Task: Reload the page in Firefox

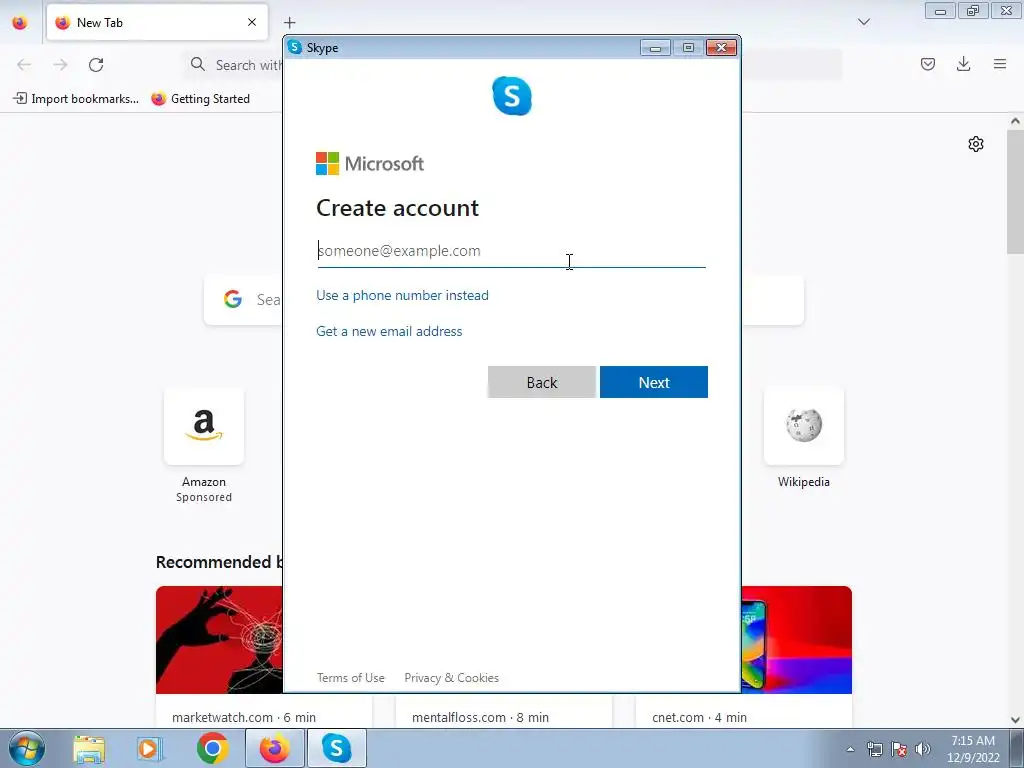Action: click(96, 64)
